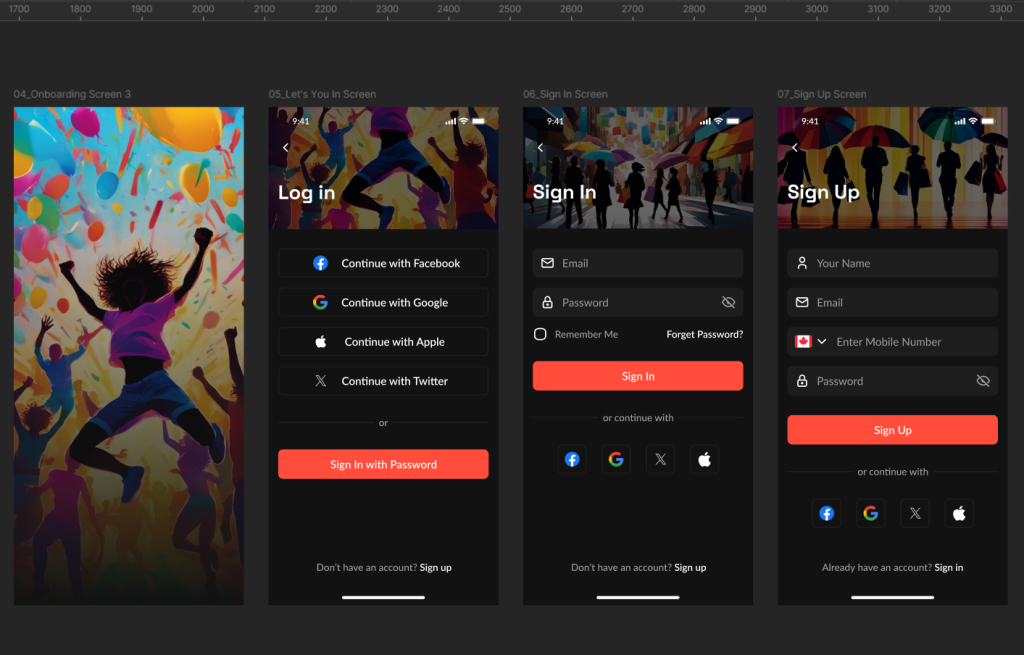Toggle password visibility on Sign In screen

click(x=728, y=302)
